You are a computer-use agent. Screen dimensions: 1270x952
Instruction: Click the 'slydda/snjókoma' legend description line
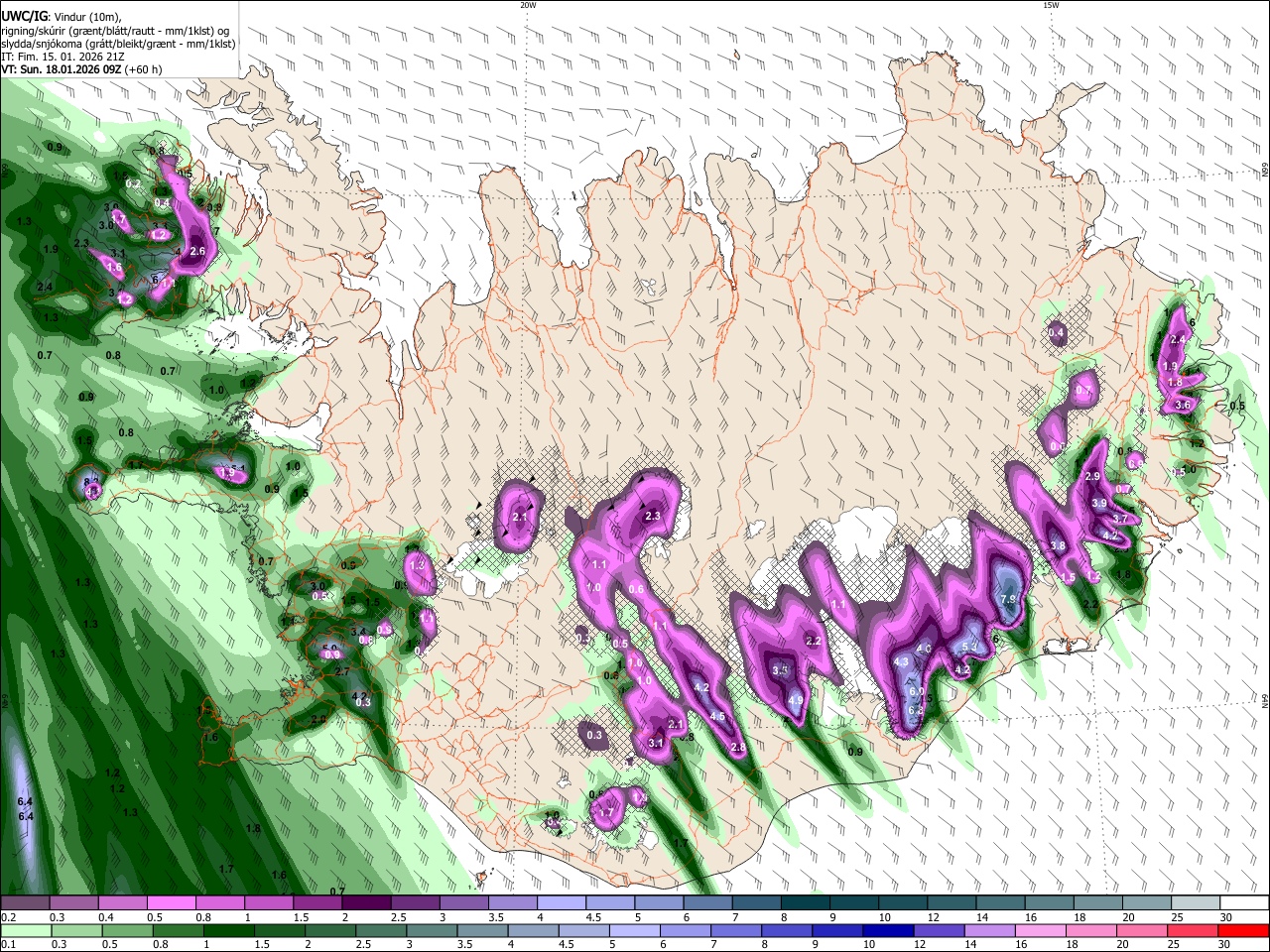click(x=118, y=44)
